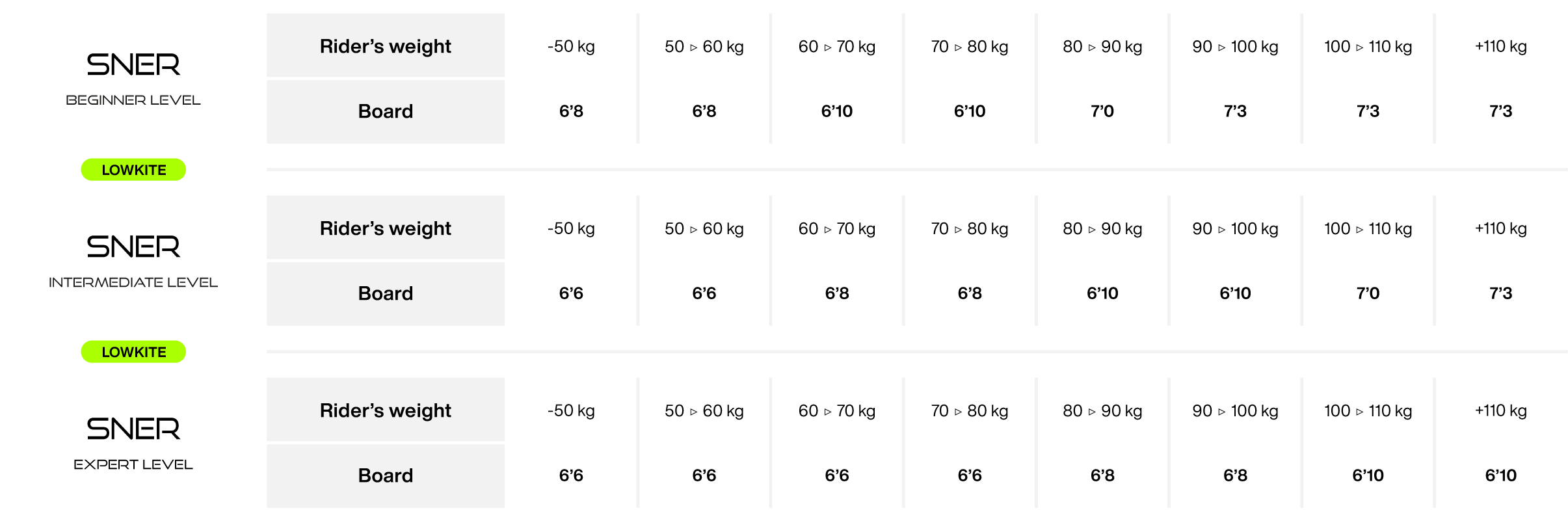Click the SNER logo above Intermediate Level

tap(133, 247)
